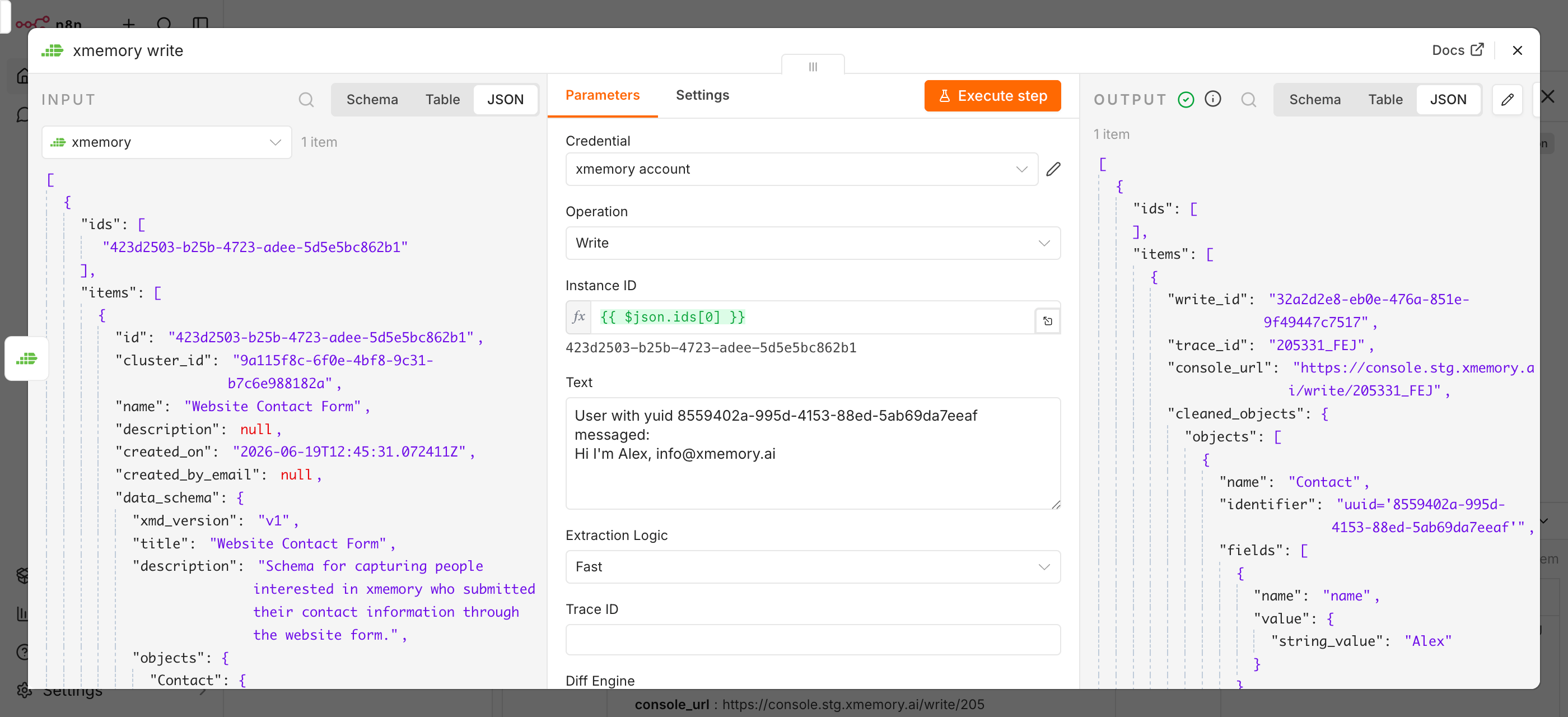Image resolution: width=1568 pixels, height=717 pixels.
Task: Search the OUTPUT panel data
Action: pos(1248,99)
